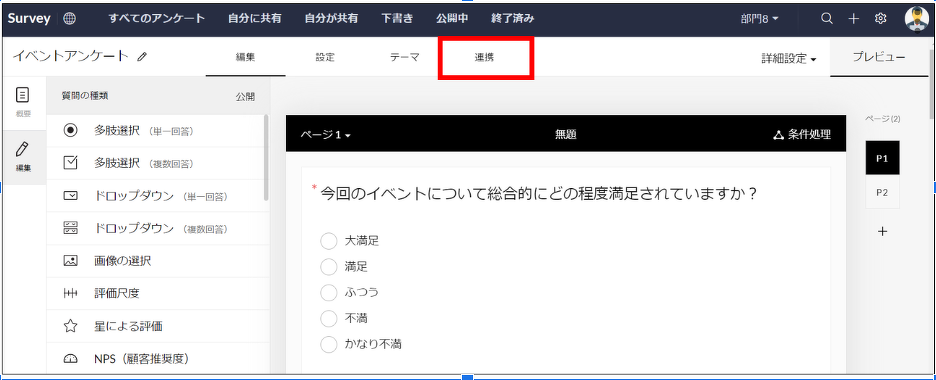
Task: Click the globe icon next to Survey
Action: click(70, 18)
